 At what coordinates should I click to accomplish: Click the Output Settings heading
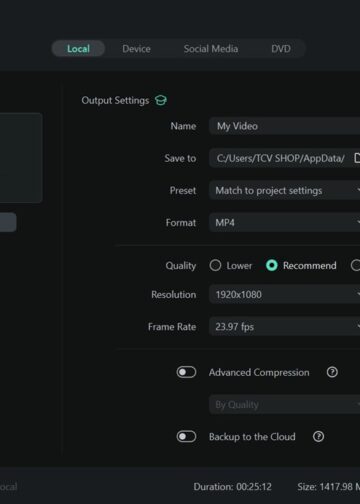[115, 100]
